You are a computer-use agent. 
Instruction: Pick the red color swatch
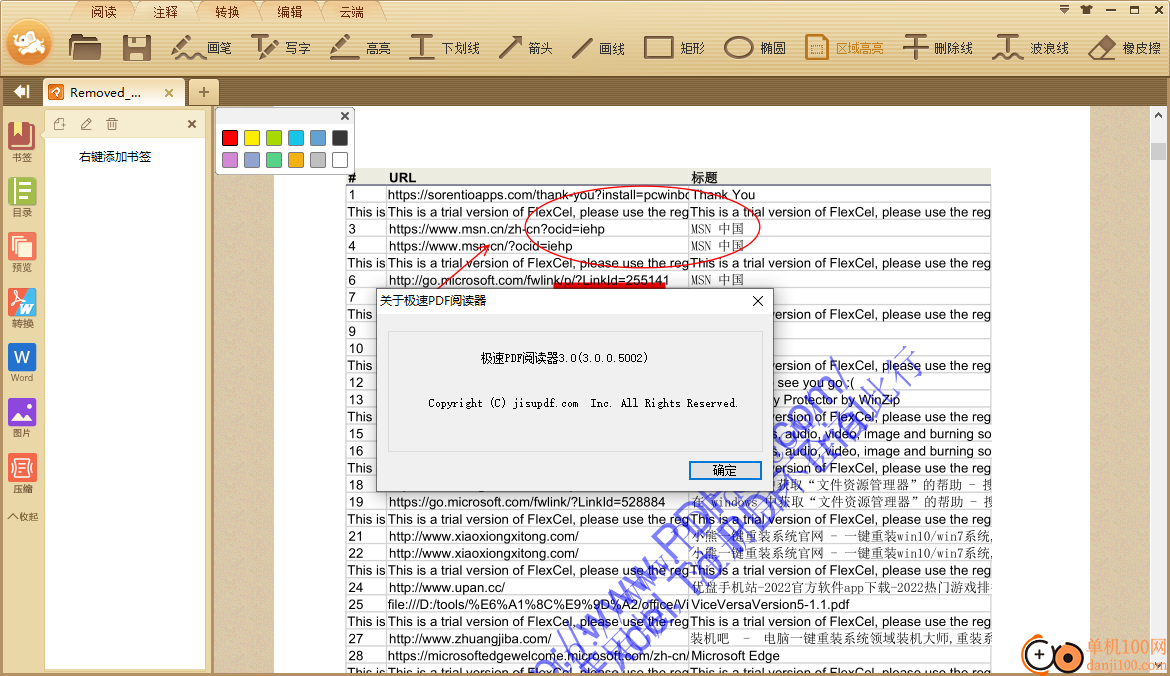tap(230, 138)
